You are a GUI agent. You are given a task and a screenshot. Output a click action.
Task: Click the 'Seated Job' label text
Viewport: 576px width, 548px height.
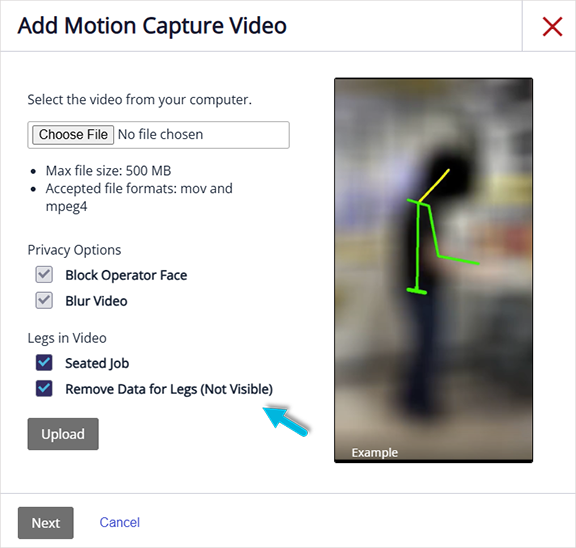(97, 363)
